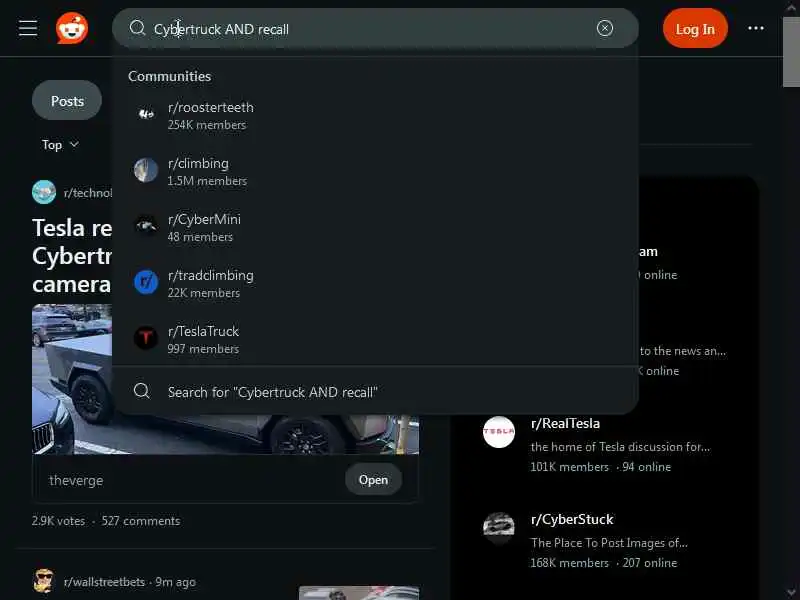This screenshot has height=600, width=800.
Task: Click magnifier icon beside Search for suggestion
Action: (x=141, y=391)
